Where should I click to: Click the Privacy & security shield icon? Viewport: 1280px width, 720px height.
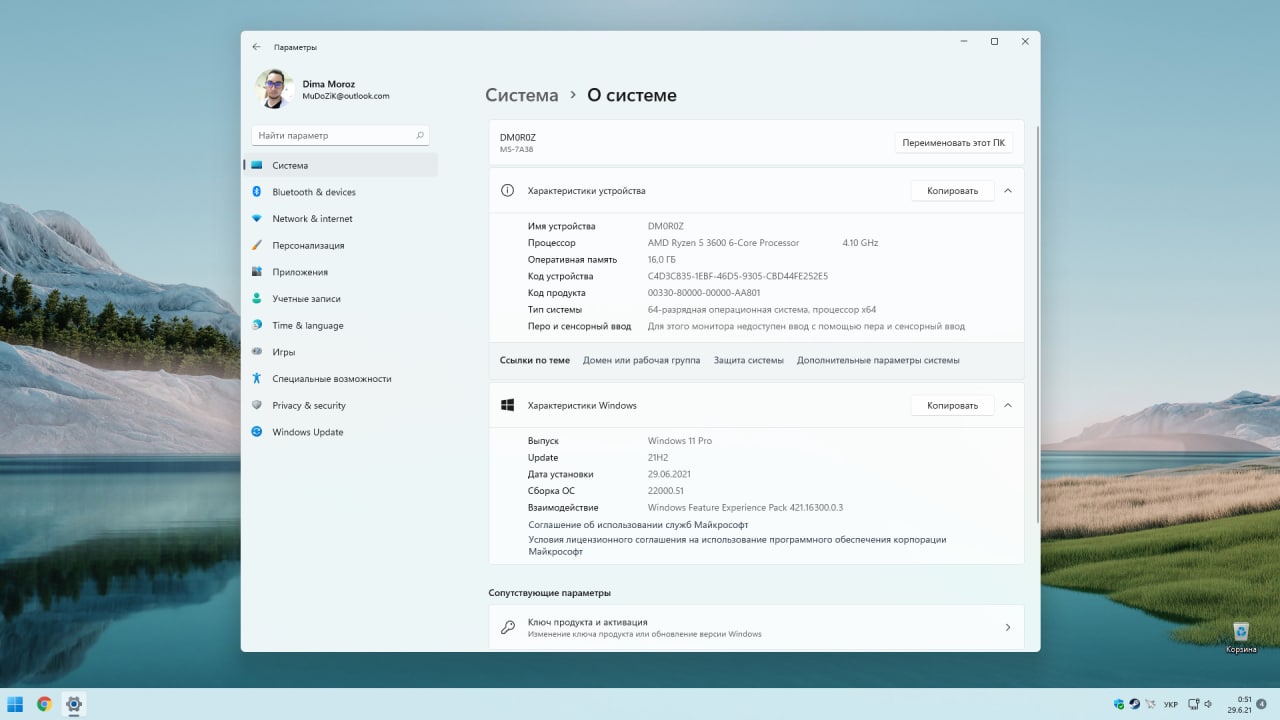coord(257,405)
